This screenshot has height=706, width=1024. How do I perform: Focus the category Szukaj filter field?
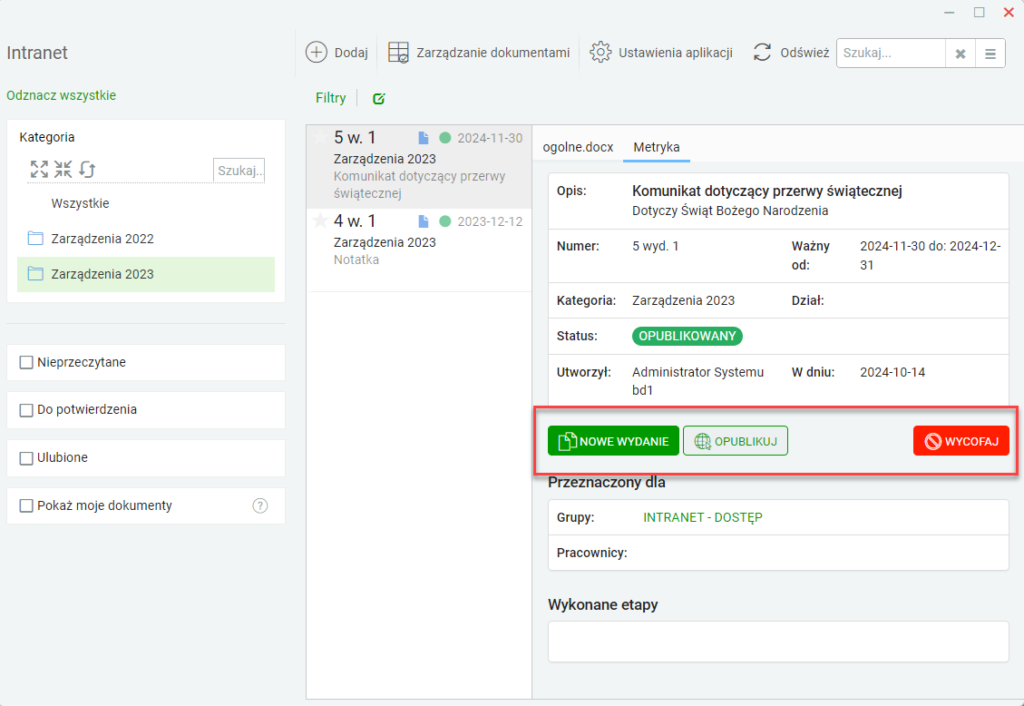point(239,170)
